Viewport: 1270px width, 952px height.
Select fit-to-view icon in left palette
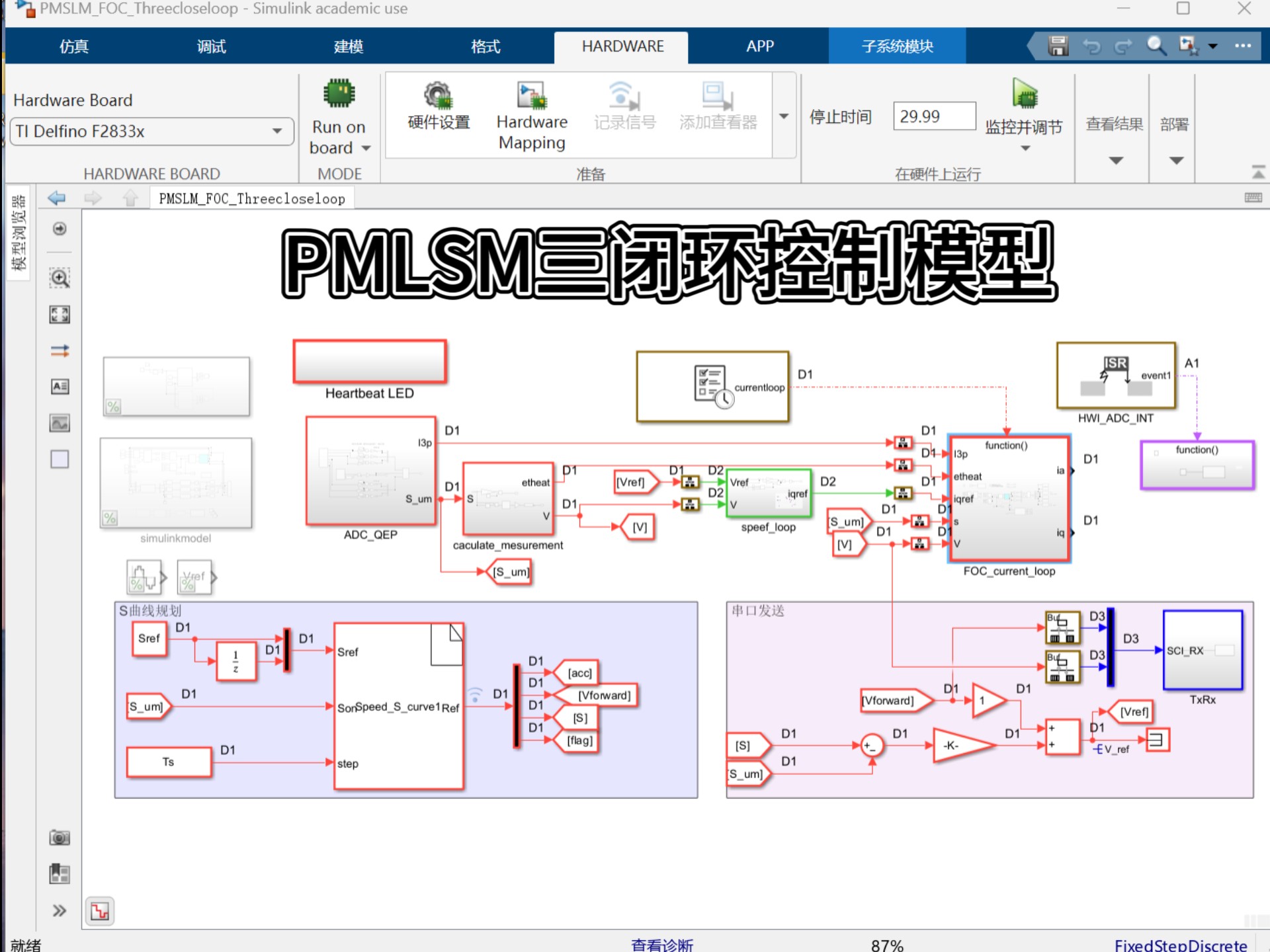click(x=60, y=315)
